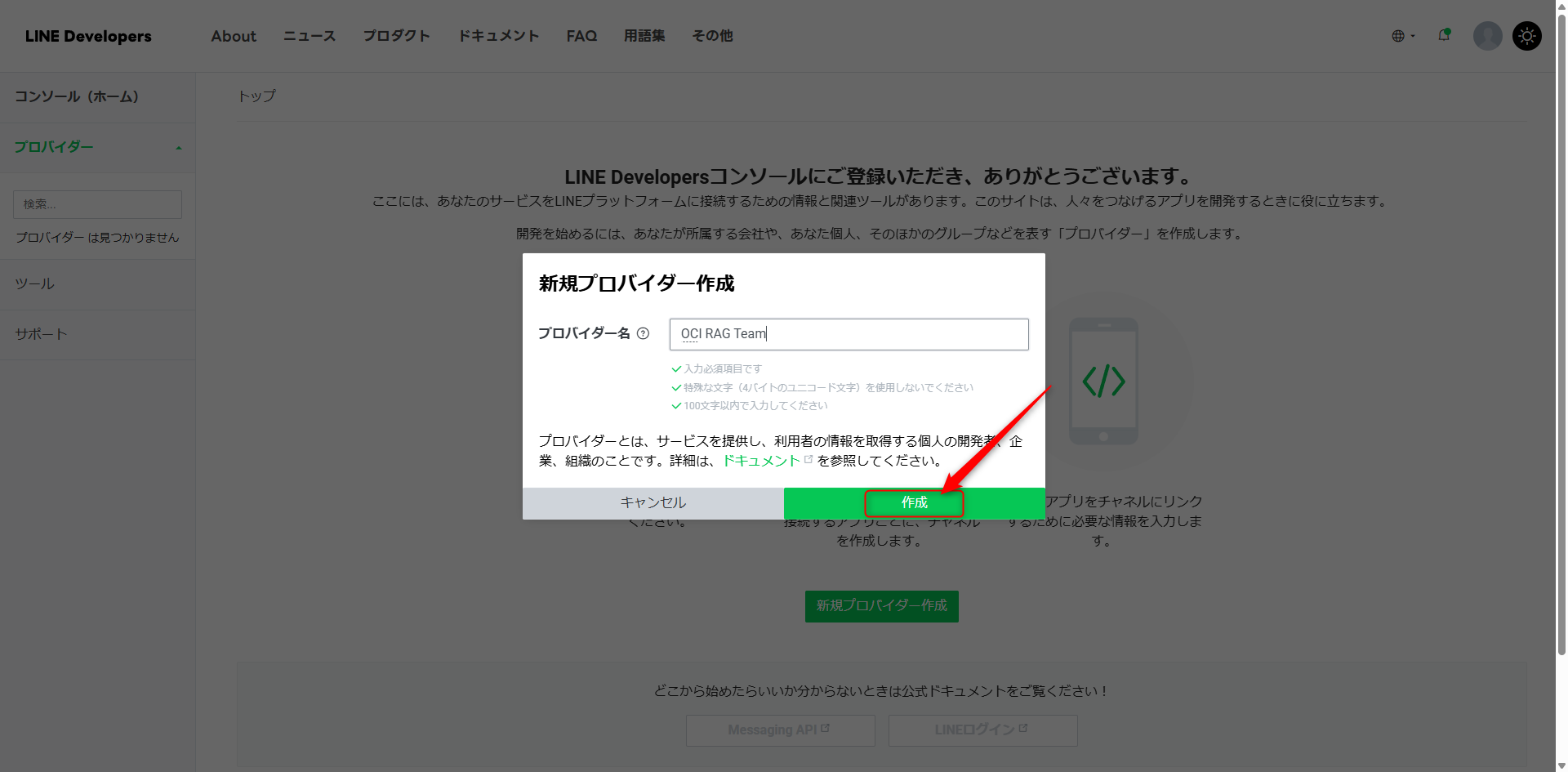The width and height of the screenshot is (1568, 772).
Task: Click the provider 検索 search field
Action: tap(97, 204)
